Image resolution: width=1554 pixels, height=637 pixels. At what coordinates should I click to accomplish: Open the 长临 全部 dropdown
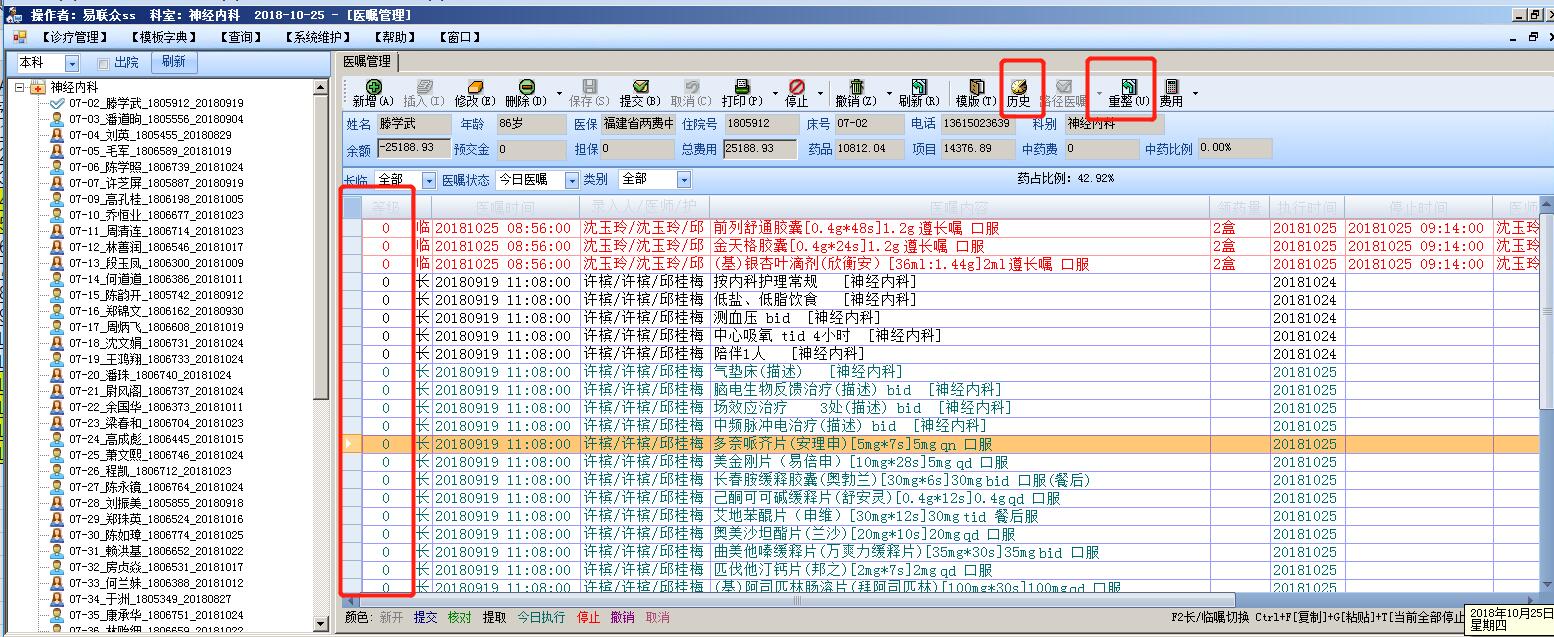(x=429, y=180)
